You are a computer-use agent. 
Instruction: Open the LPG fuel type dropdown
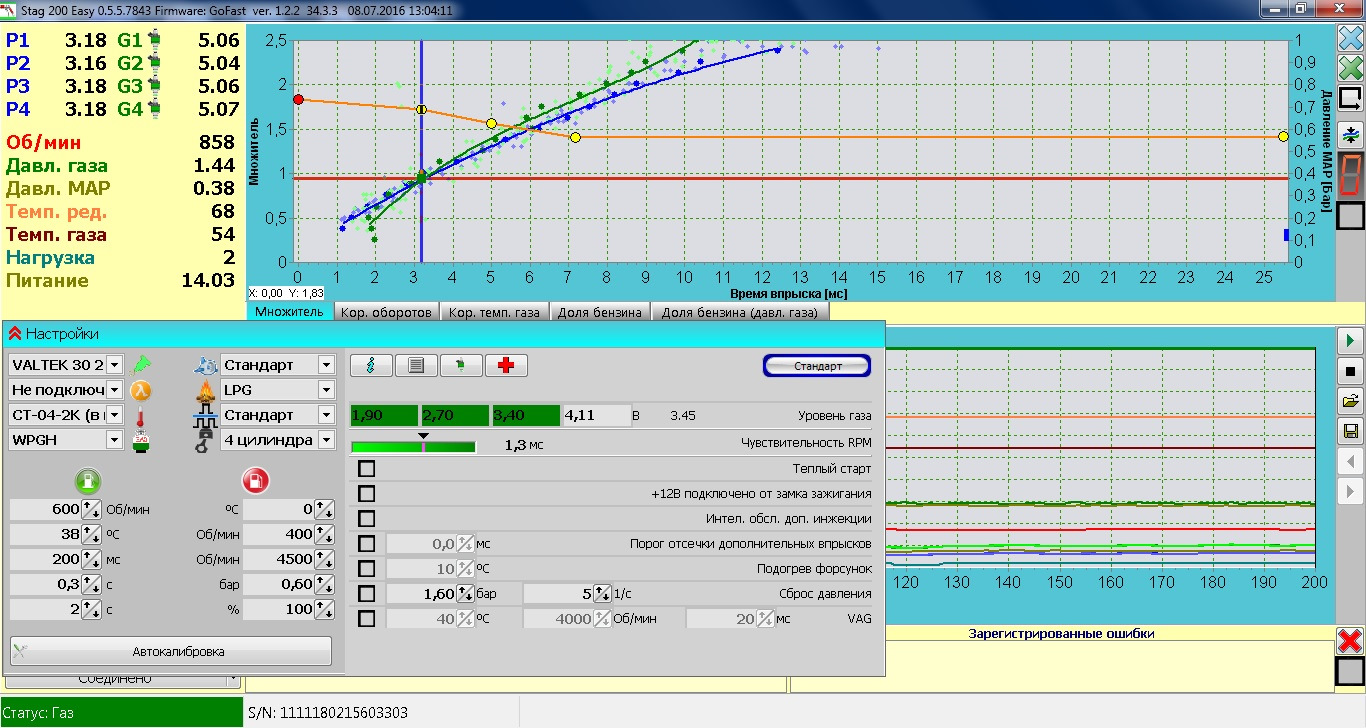[x=326, y=389]
